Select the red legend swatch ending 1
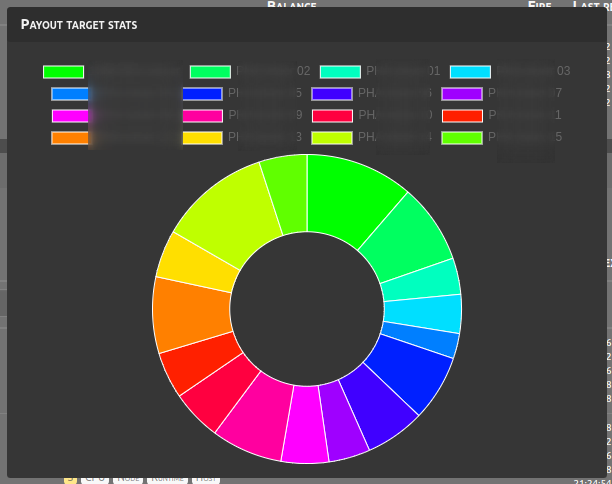This screenshot has width=612, height=484. 462,116
